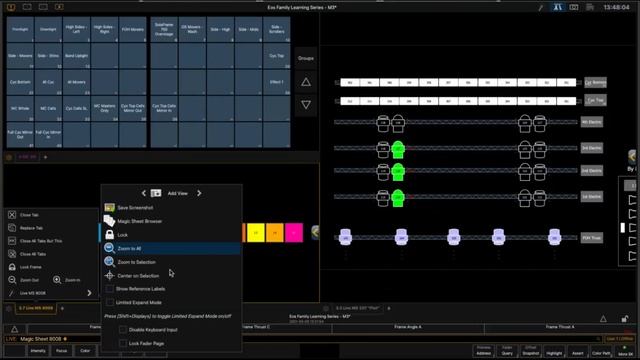Select the Live MS 8008 tab

36,308
